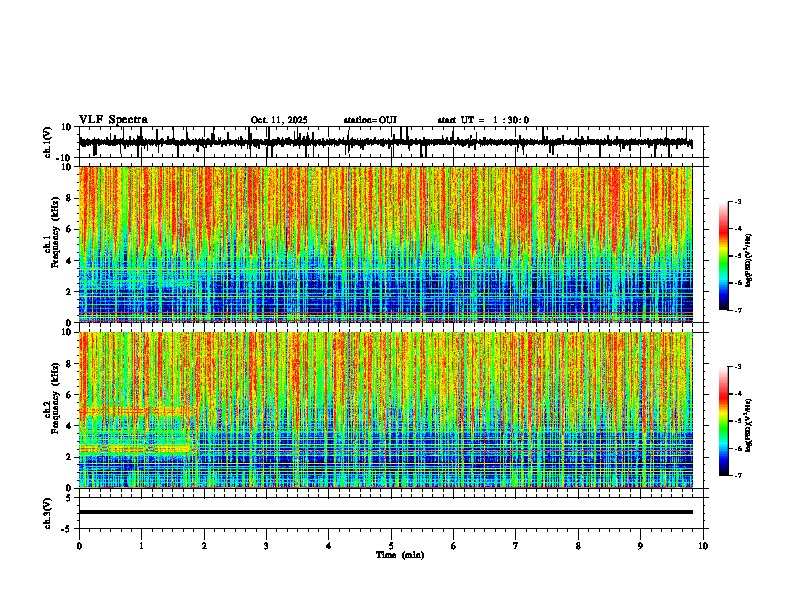Click the "2" kHz tick on ch.2 frequency axis
This screenshot has height=612, width=792.
[70, 457]
